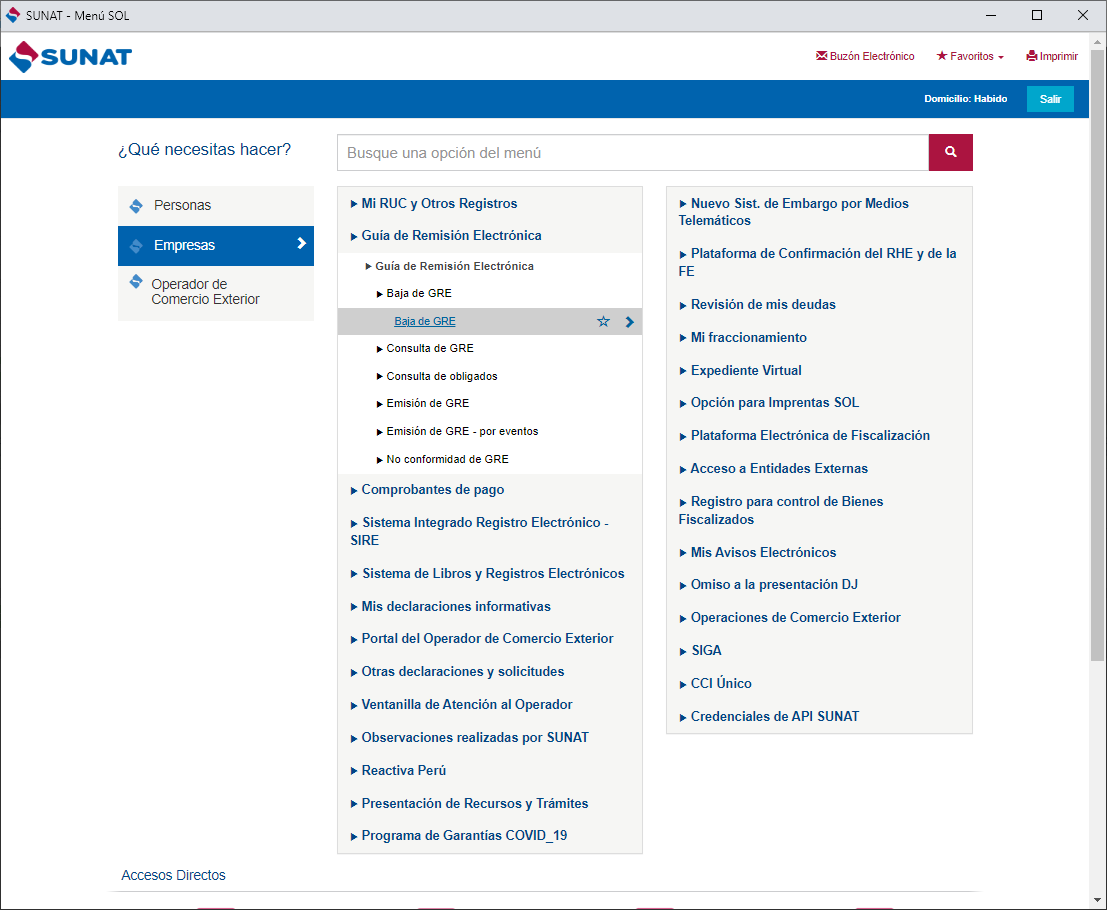Expand Emisión de GRE - por eventos
Image resolution: width=1107 pixels, height=910 pixels.
[457, 431]
